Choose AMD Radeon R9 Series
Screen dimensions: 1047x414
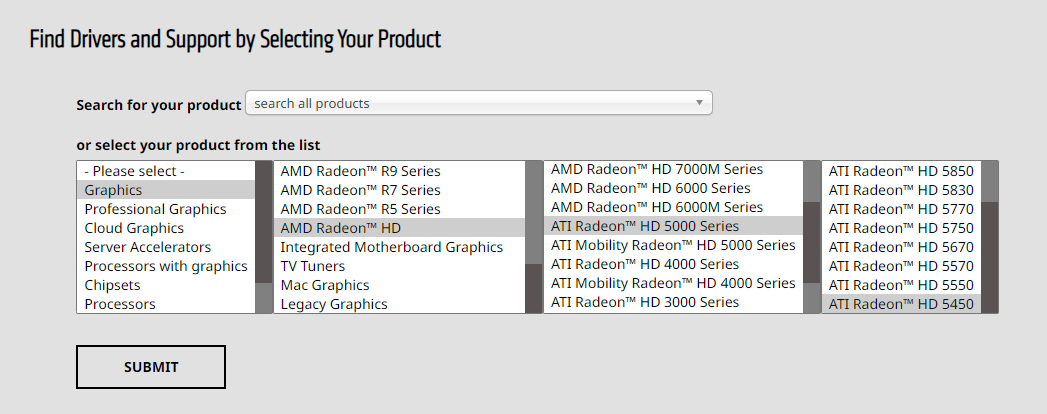pos(360,171)
